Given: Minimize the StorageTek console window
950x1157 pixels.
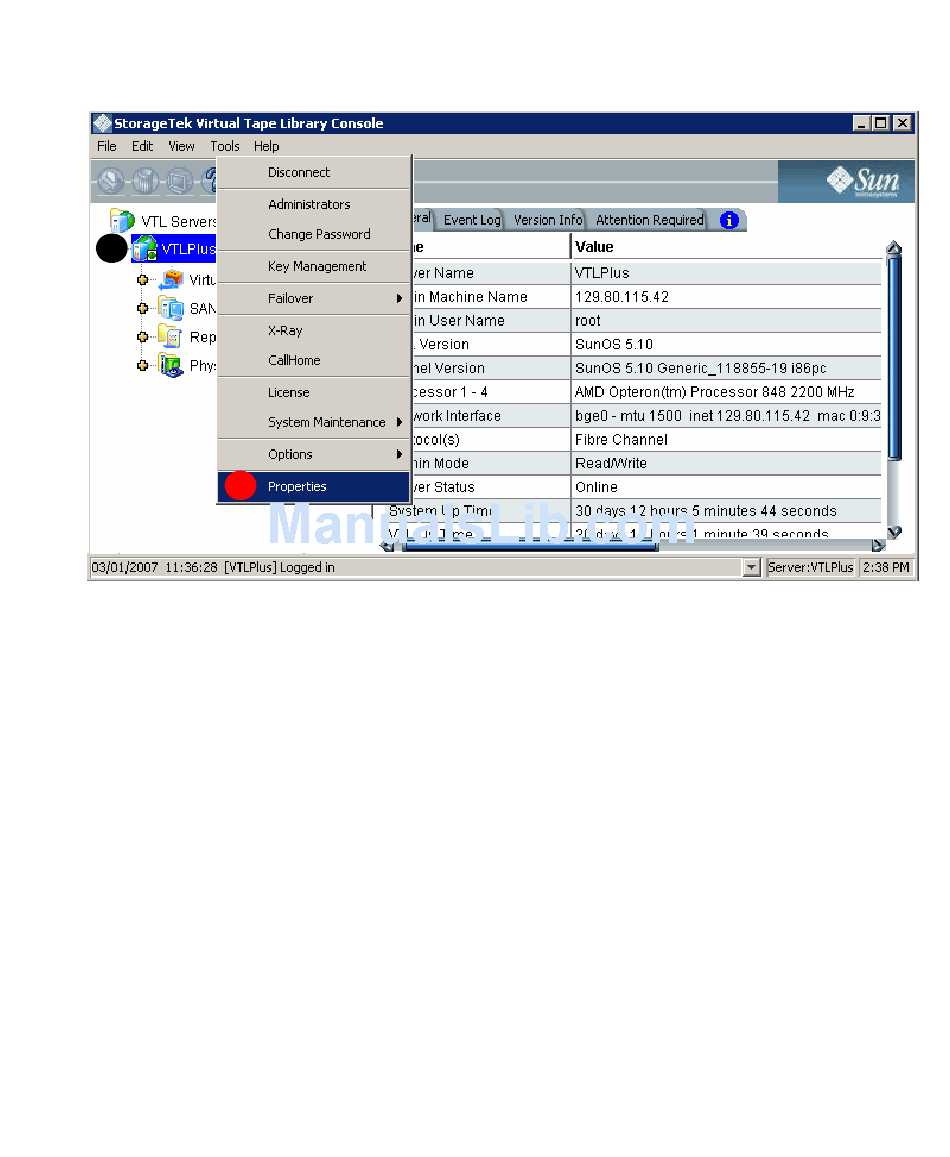Looking at the screenshot, I should coord(861,123).
